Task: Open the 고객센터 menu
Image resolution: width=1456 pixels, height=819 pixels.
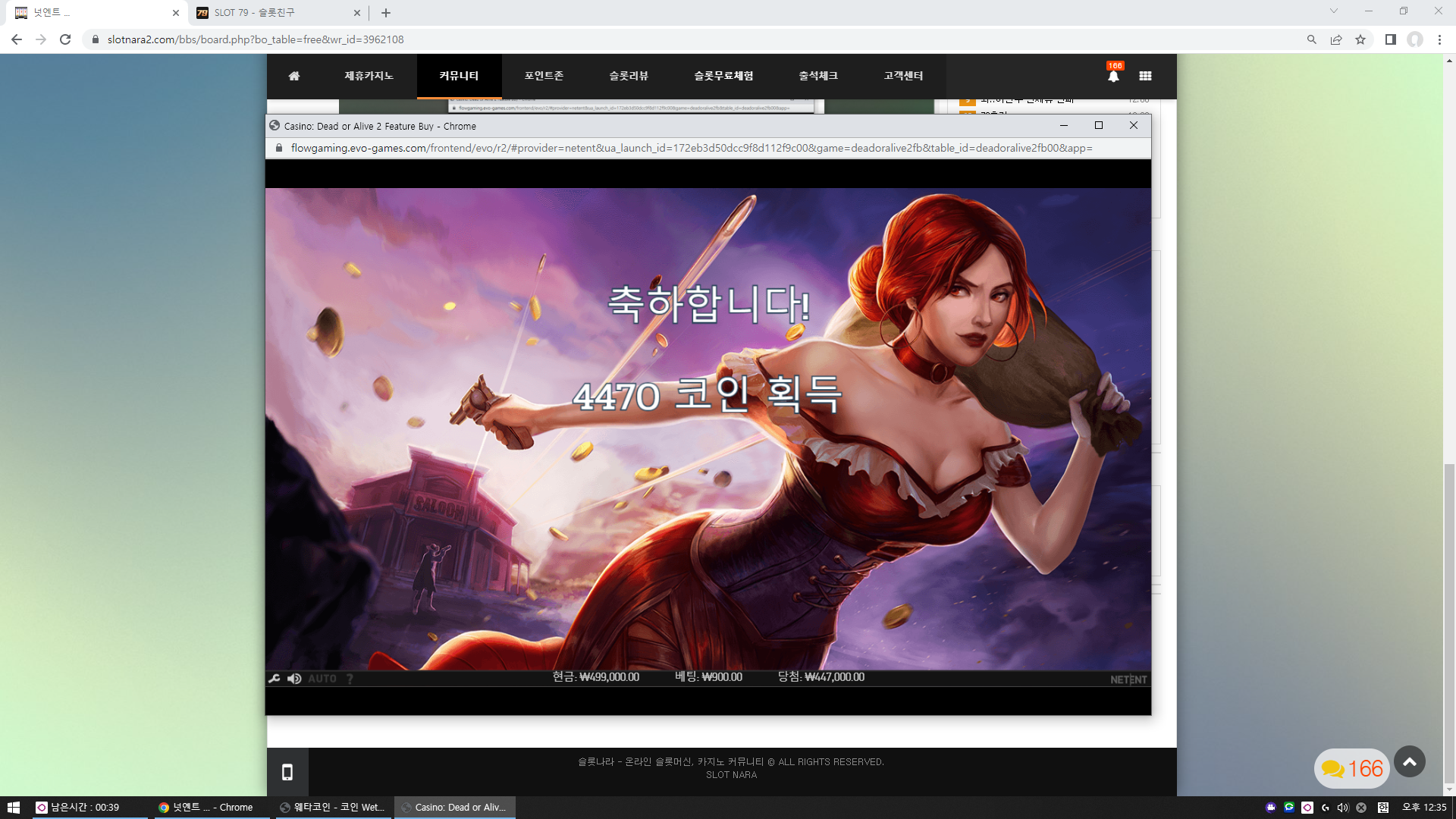Action: coord(903,76)
